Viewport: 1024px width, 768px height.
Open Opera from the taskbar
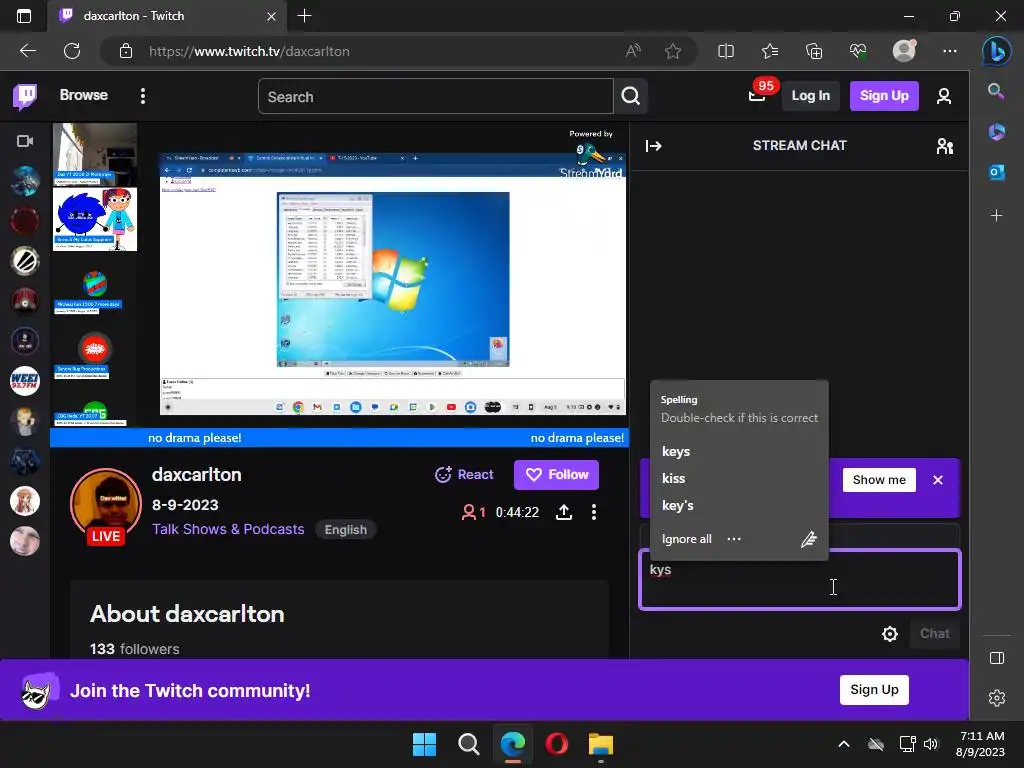point(556,744)
